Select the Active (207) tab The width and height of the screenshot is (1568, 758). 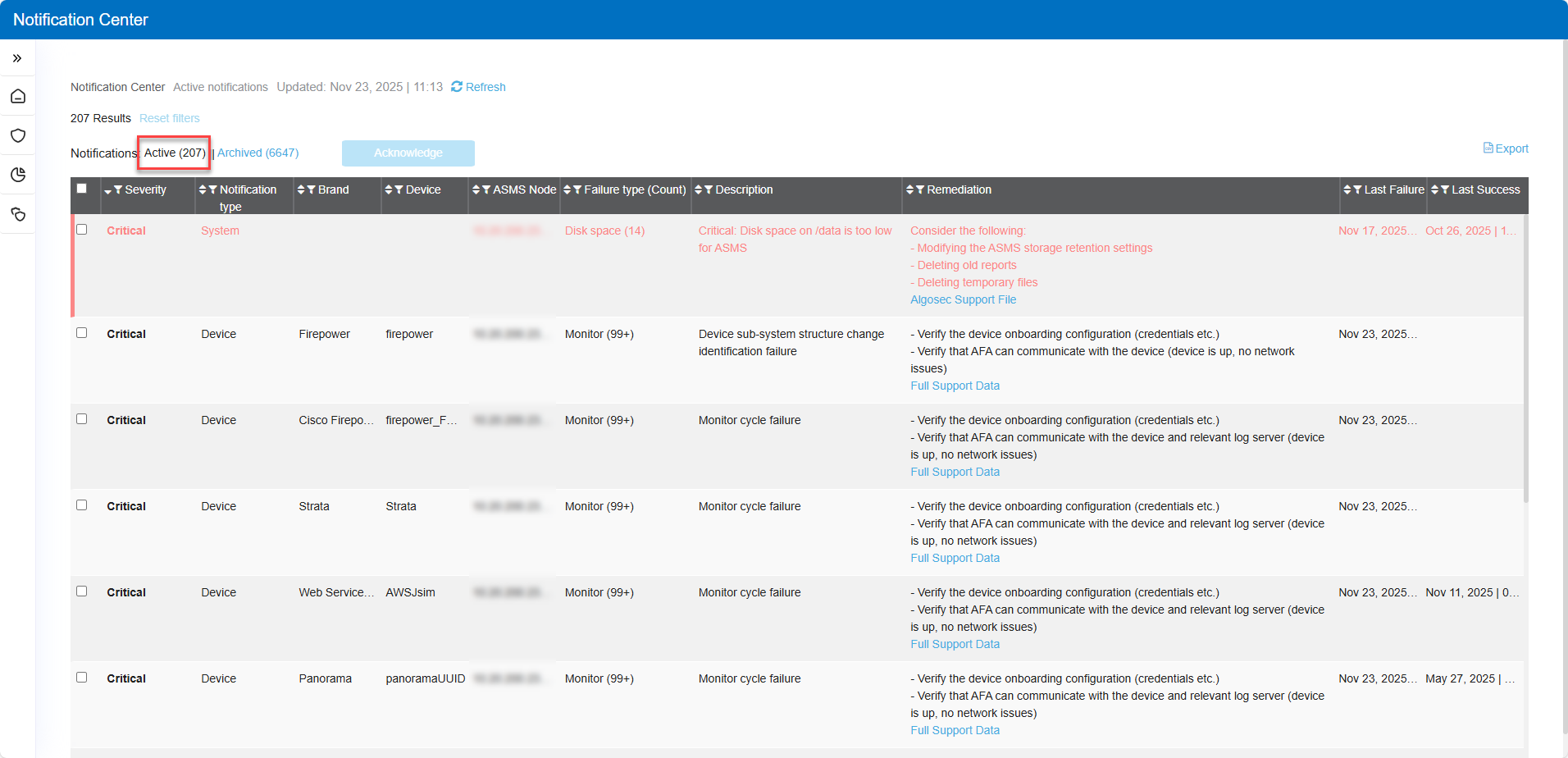(175, 153)
